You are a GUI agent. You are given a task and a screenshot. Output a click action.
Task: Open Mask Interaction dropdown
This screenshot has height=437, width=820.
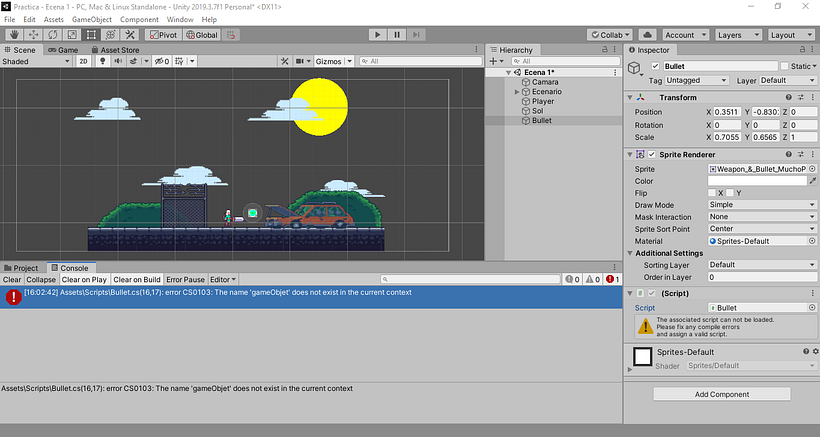pyautogui.click(x=762, y=217)
